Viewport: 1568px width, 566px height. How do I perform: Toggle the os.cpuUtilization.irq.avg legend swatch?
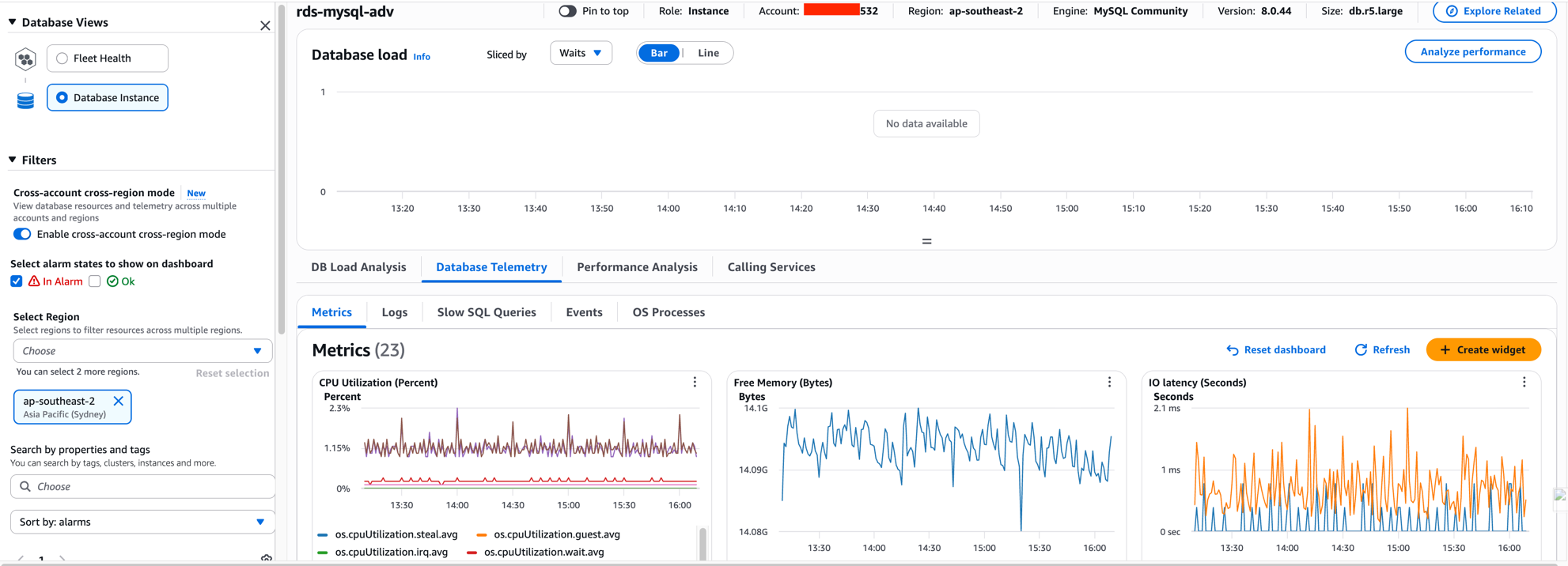323,553
